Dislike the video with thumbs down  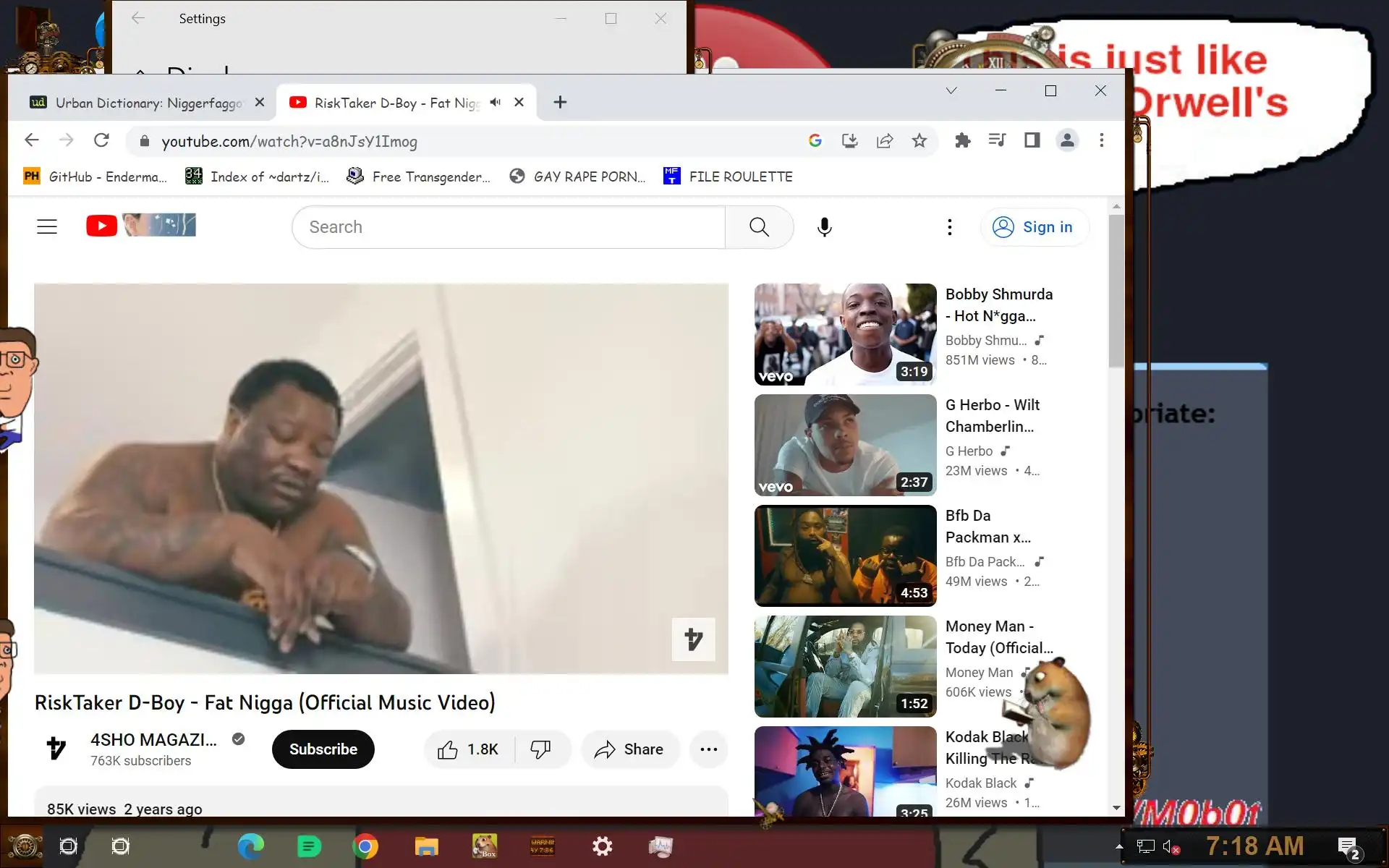click(541, 749)
